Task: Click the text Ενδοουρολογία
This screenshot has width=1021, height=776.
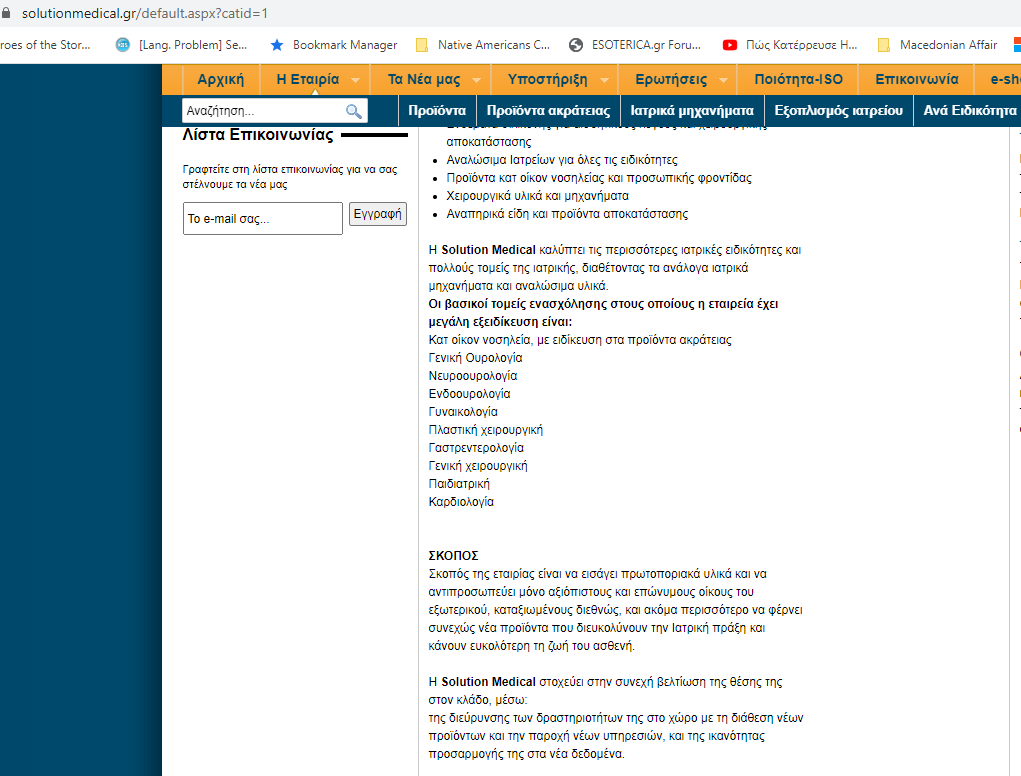Action: click(x=469, y=394)
